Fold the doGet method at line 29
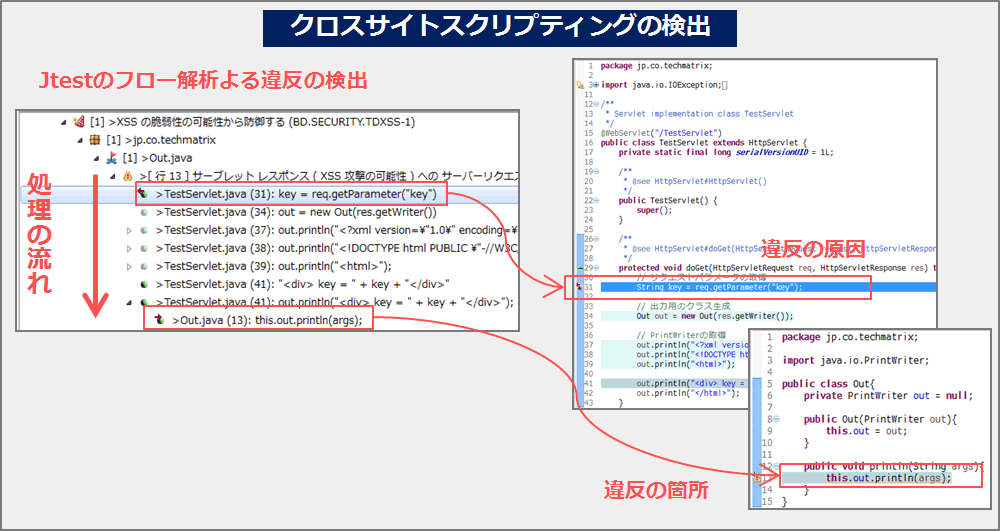This screenshot has width=1000, height=531. pos(596,267)
